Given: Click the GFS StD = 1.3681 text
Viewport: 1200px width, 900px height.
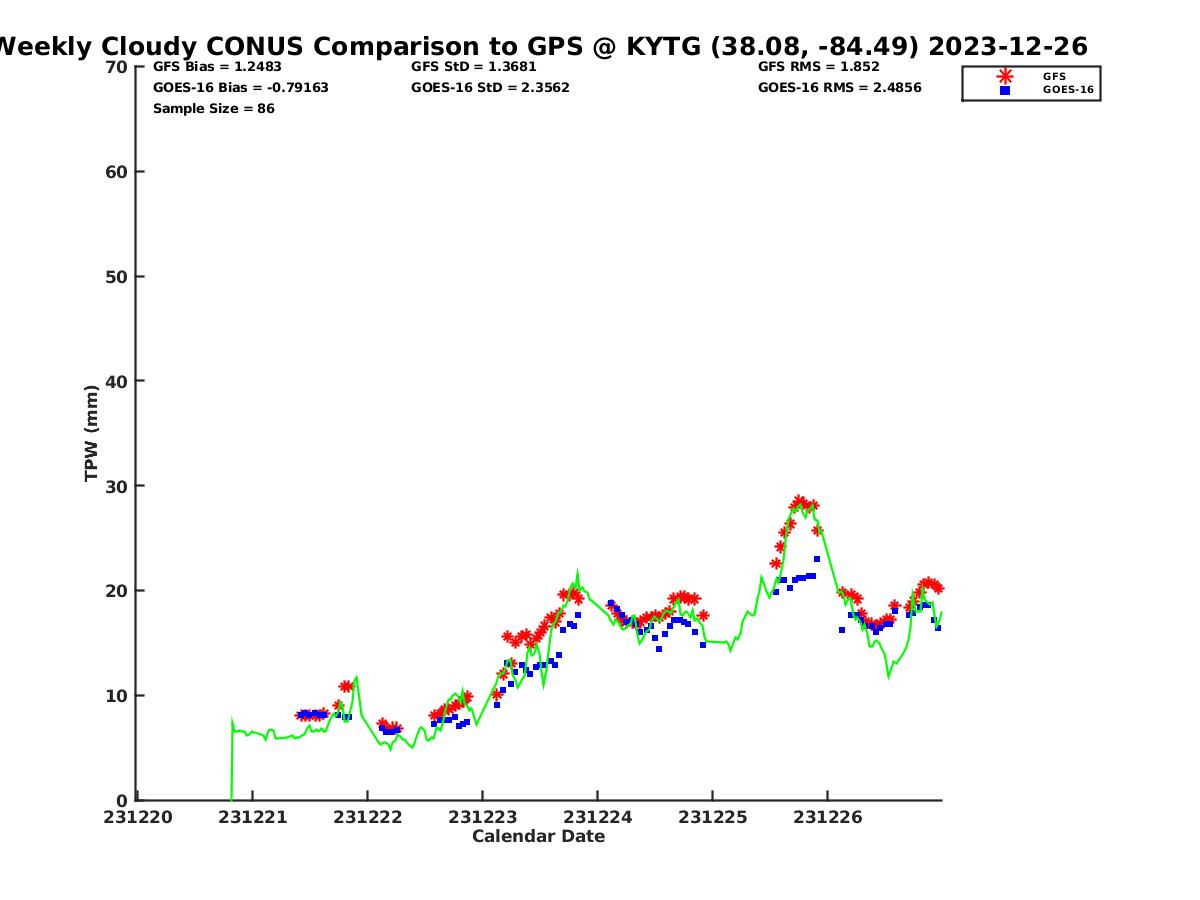Looking at the screenshot, I should tap(466, 67).
